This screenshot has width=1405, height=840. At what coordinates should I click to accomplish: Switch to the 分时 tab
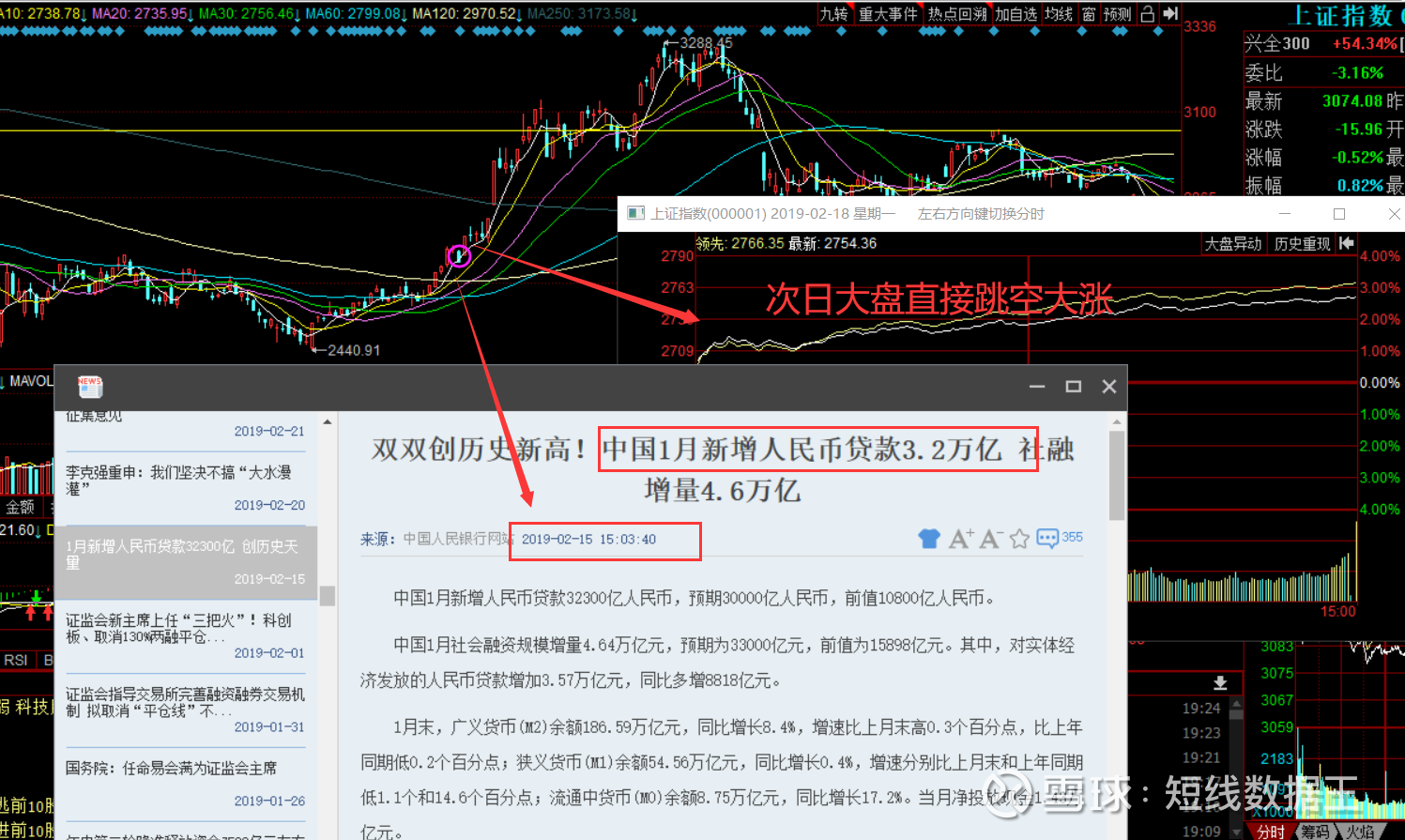coord(1271,832)
